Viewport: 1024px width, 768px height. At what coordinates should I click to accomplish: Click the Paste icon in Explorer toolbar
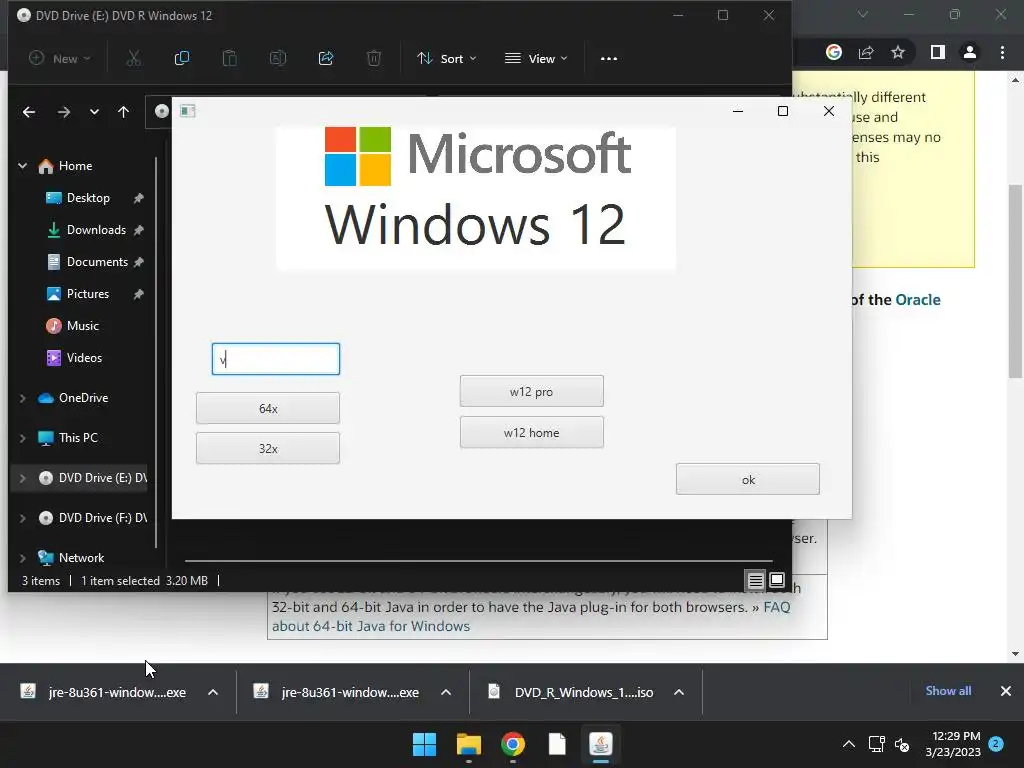229,58
